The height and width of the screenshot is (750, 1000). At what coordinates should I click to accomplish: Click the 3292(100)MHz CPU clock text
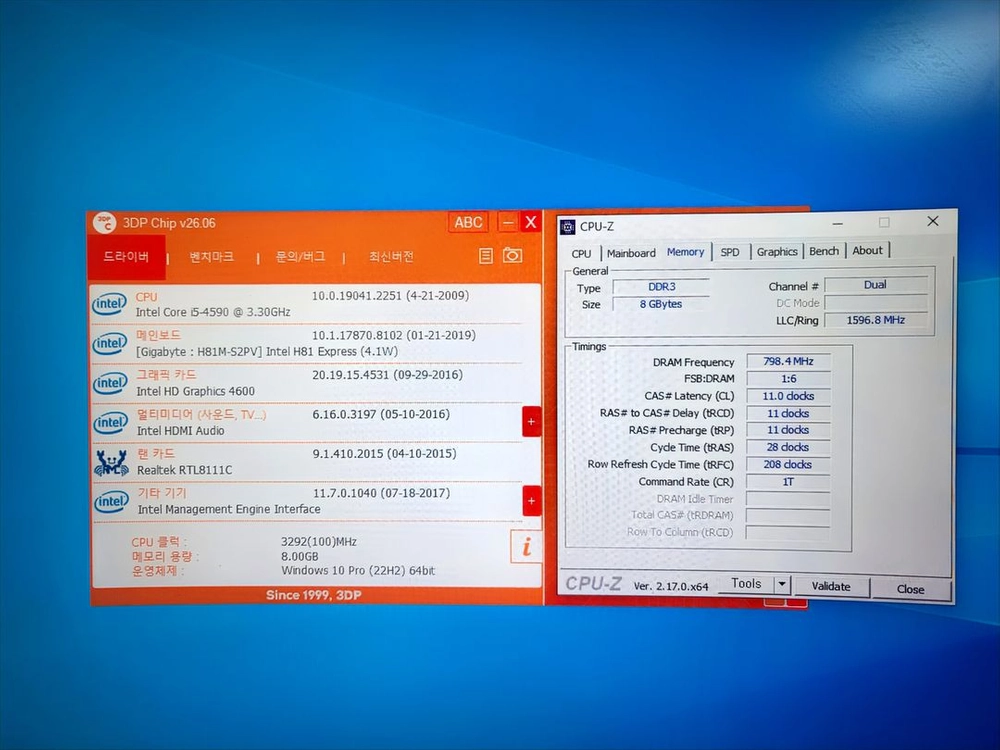point(319,541)
